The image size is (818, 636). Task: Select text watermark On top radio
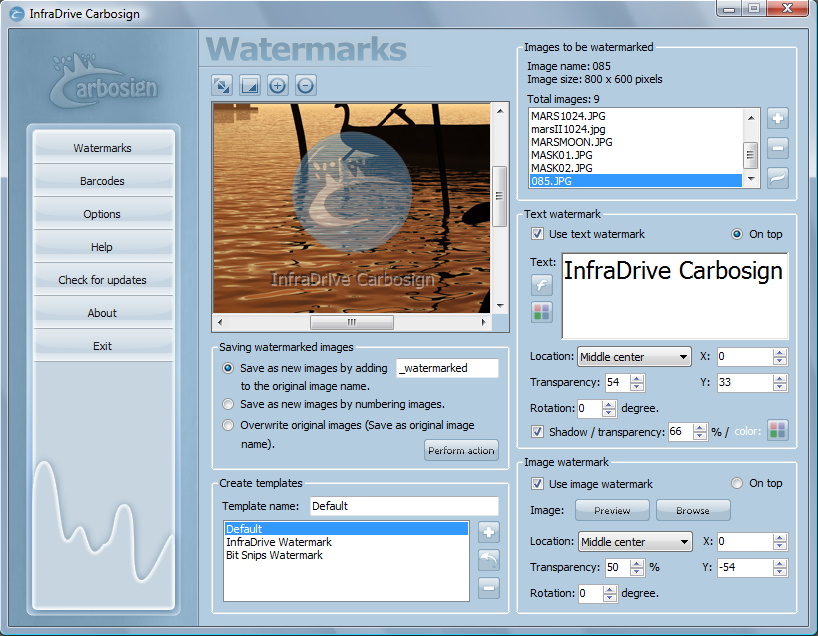pos(737,234)
